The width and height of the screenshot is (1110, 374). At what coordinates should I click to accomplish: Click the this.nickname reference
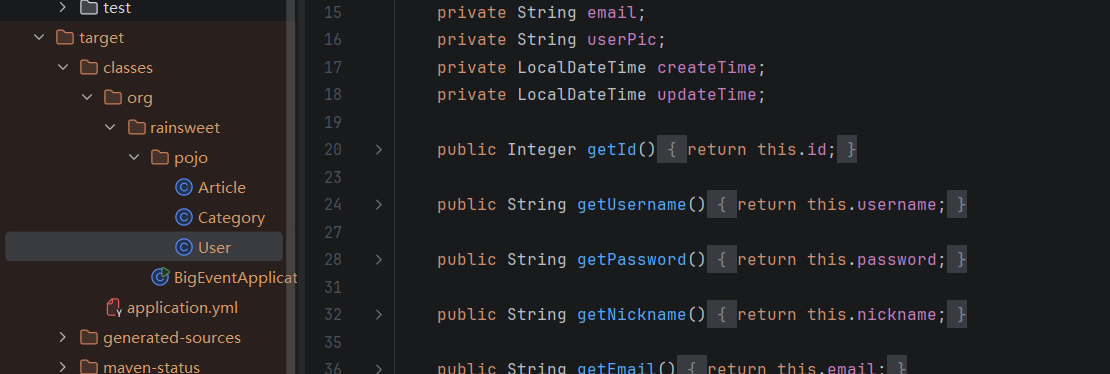click(871, 314)
